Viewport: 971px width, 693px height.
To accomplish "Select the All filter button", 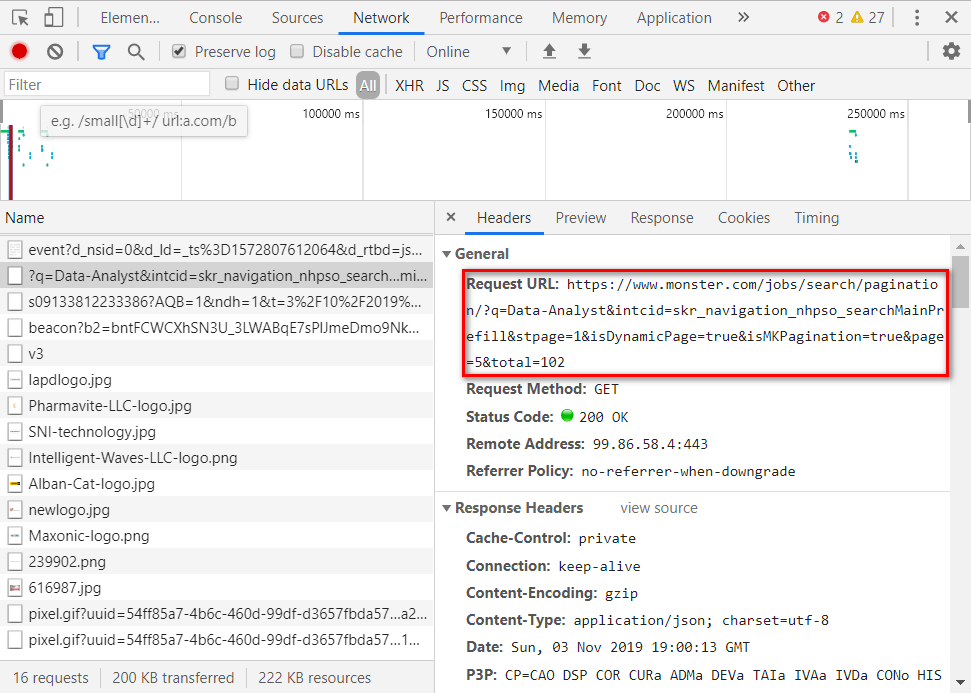I will pyautogui.click(x=368, y=85).
